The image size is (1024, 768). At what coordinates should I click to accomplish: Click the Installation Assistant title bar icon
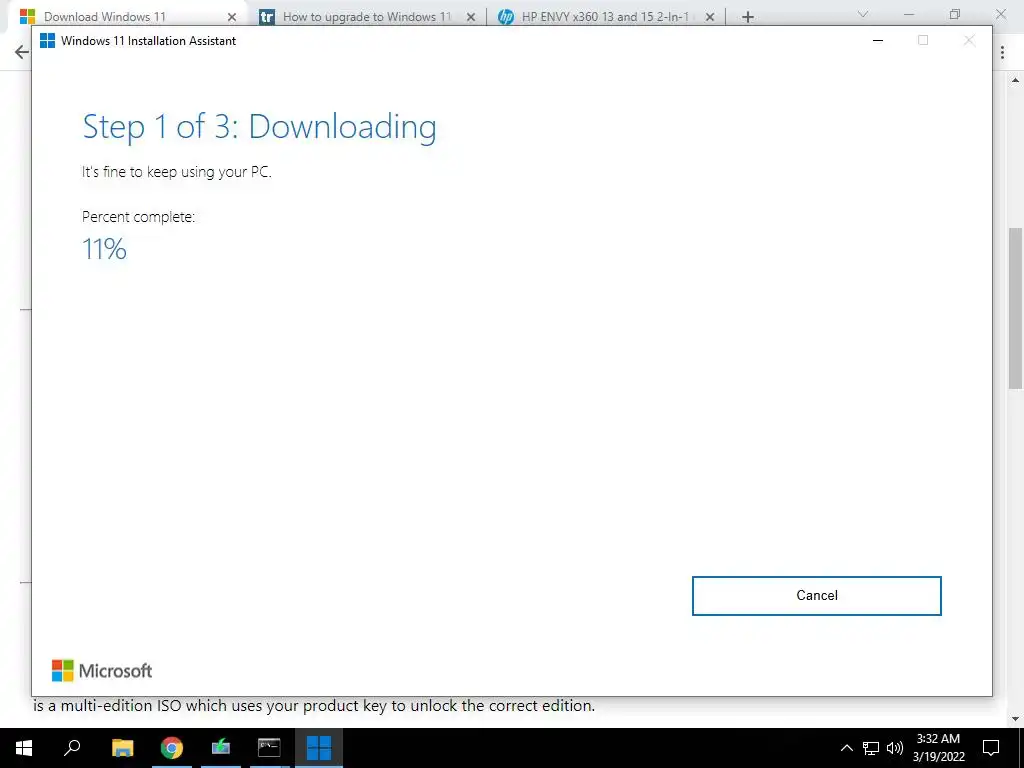click(48, 40)
